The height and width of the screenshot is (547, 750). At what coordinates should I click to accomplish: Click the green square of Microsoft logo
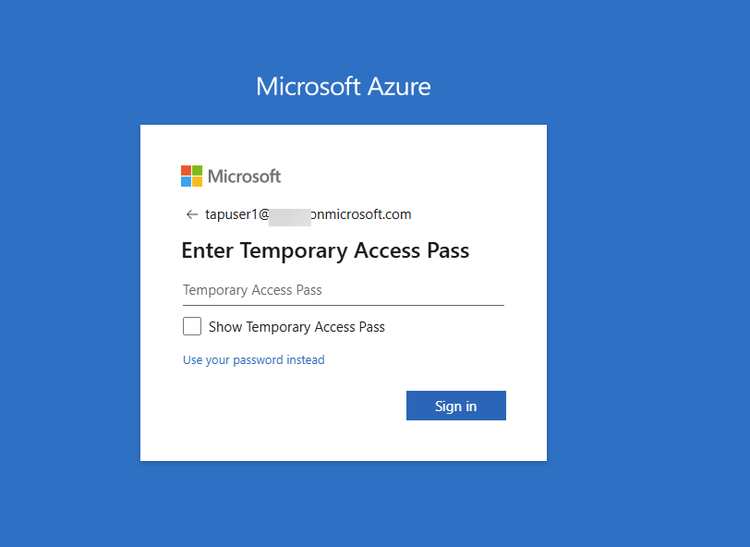tap(197, 171)
